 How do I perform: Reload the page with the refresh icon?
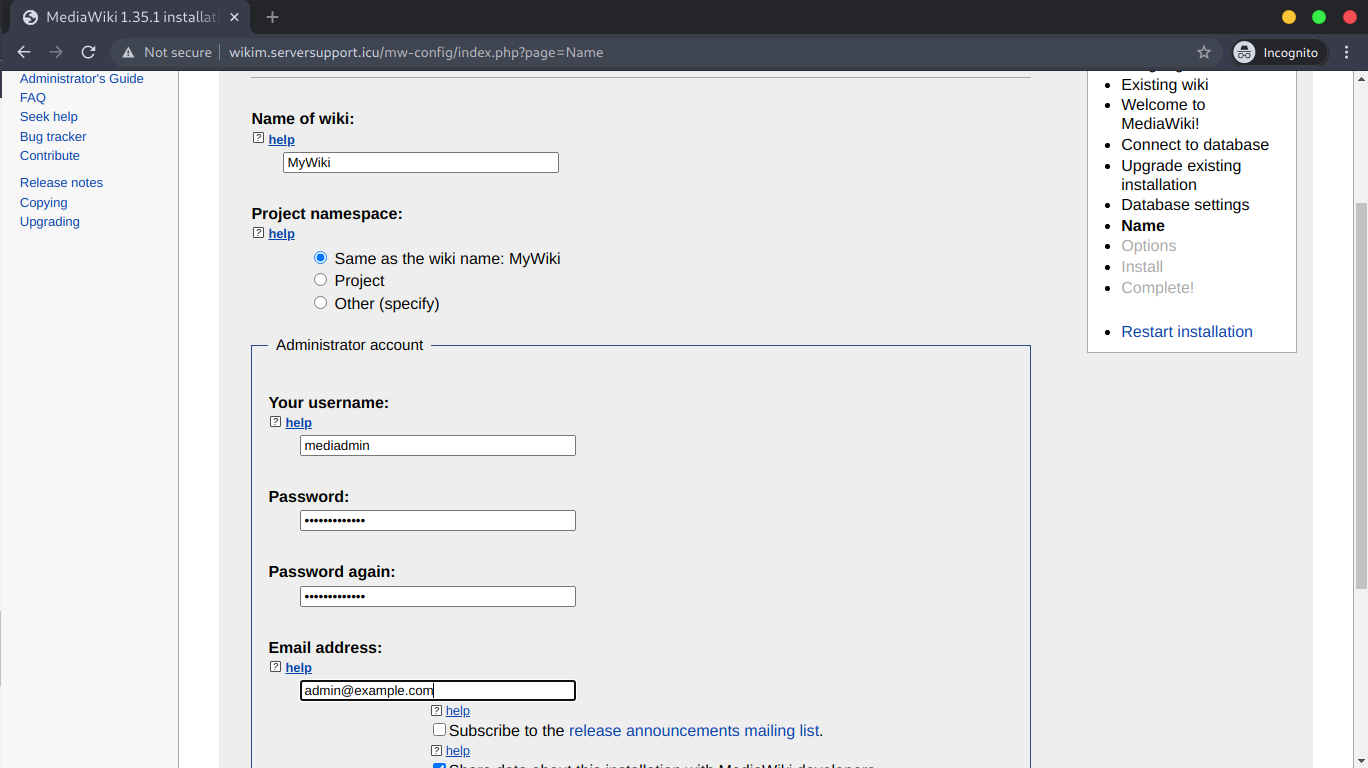(x=88, y=52)
